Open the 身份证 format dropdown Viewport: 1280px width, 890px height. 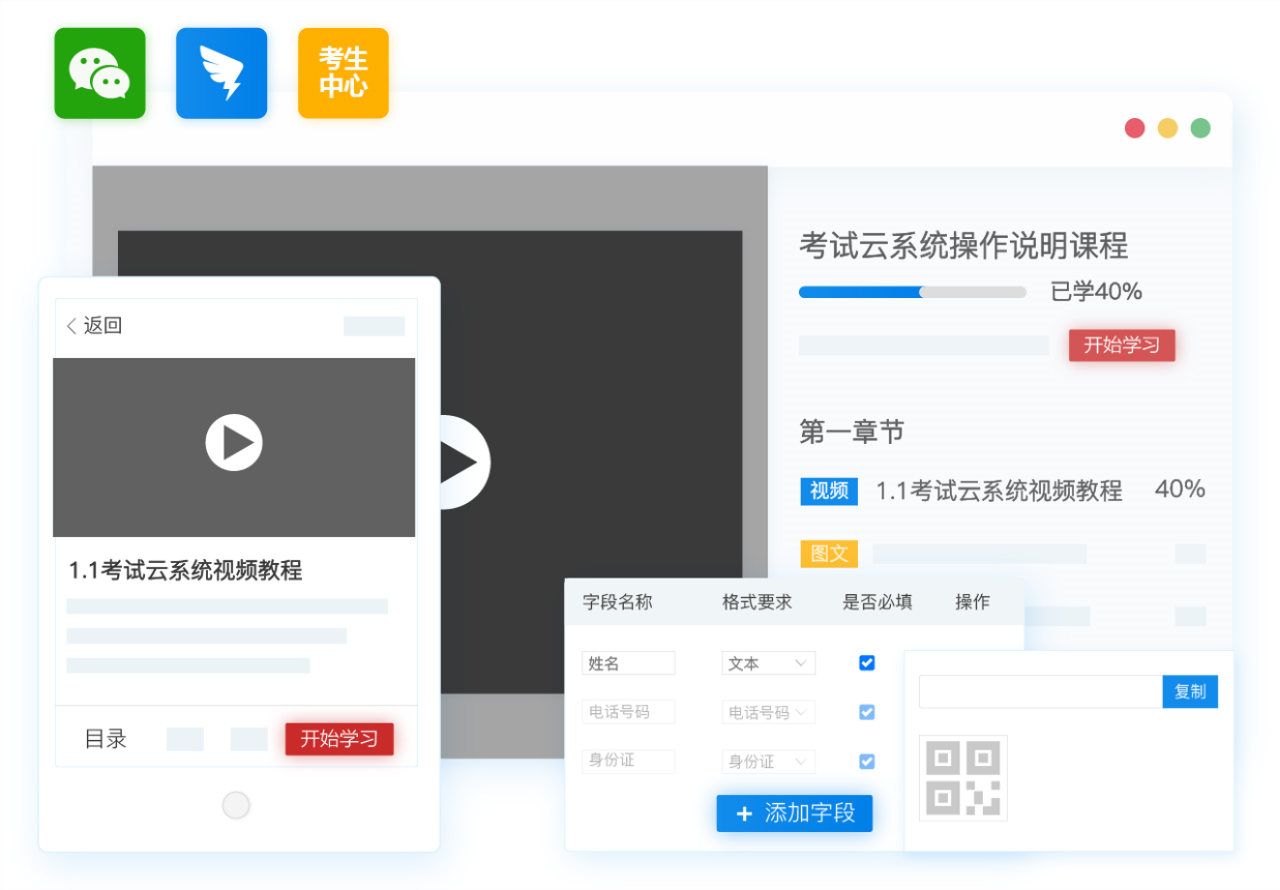point(768,761)
